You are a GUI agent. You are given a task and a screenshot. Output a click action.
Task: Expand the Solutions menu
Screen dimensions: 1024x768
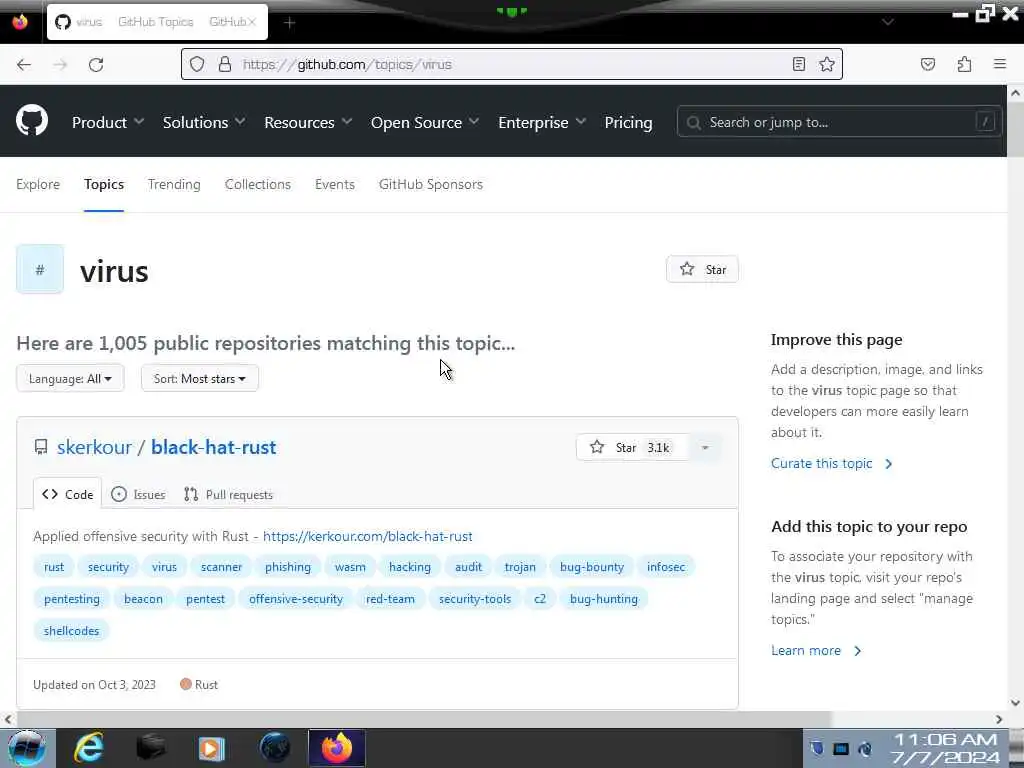coord(204,122)
